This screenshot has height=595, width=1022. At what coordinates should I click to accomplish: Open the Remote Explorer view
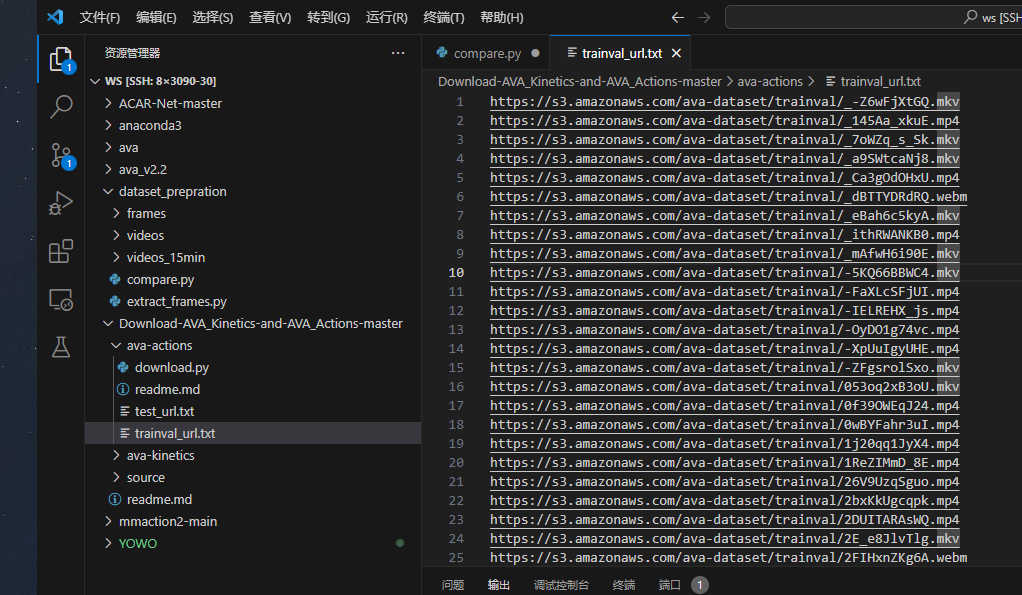60,299
